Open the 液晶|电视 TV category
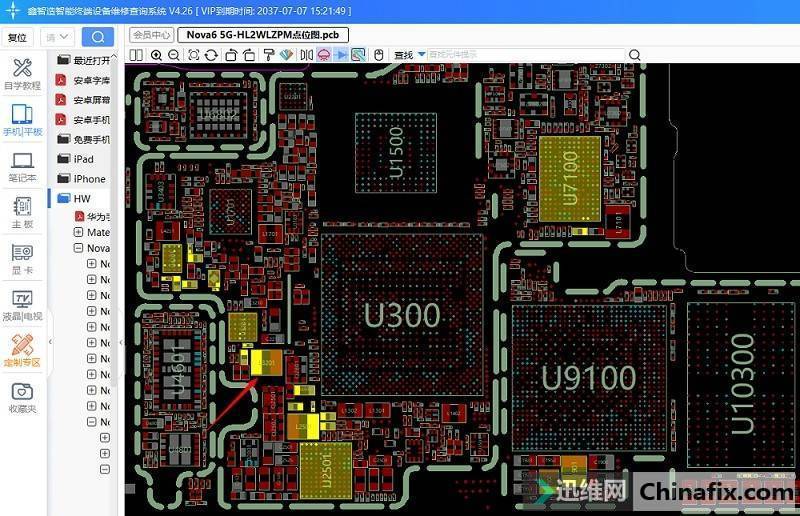This screenshot has width=800, height=516. (x=22, y=304)
